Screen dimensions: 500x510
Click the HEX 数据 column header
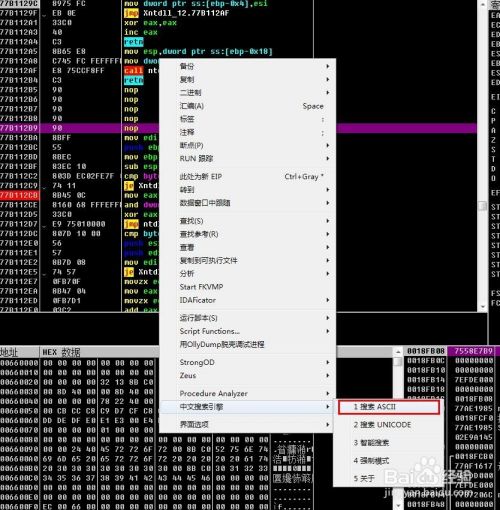pyautogui.click(x=99, y=352)
